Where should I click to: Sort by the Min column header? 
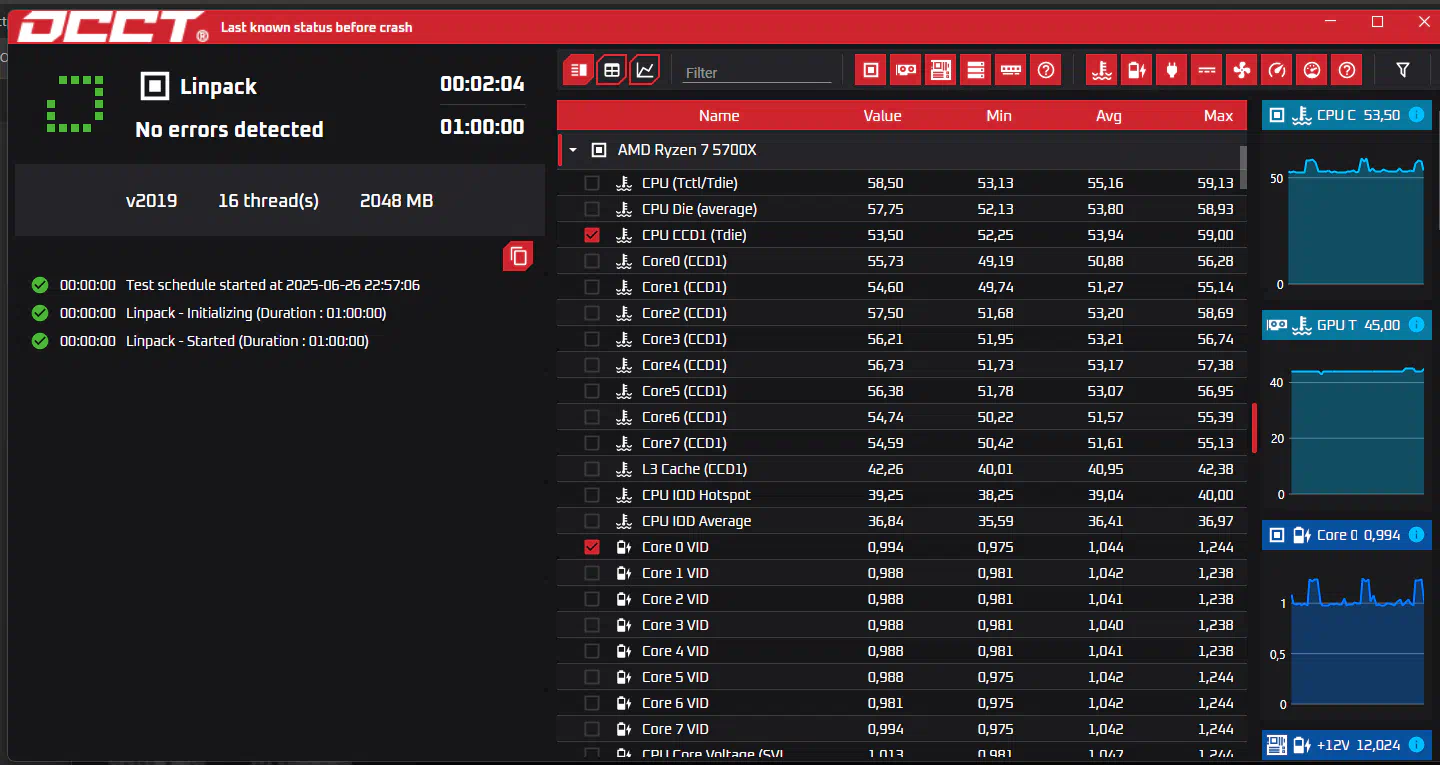999,116
